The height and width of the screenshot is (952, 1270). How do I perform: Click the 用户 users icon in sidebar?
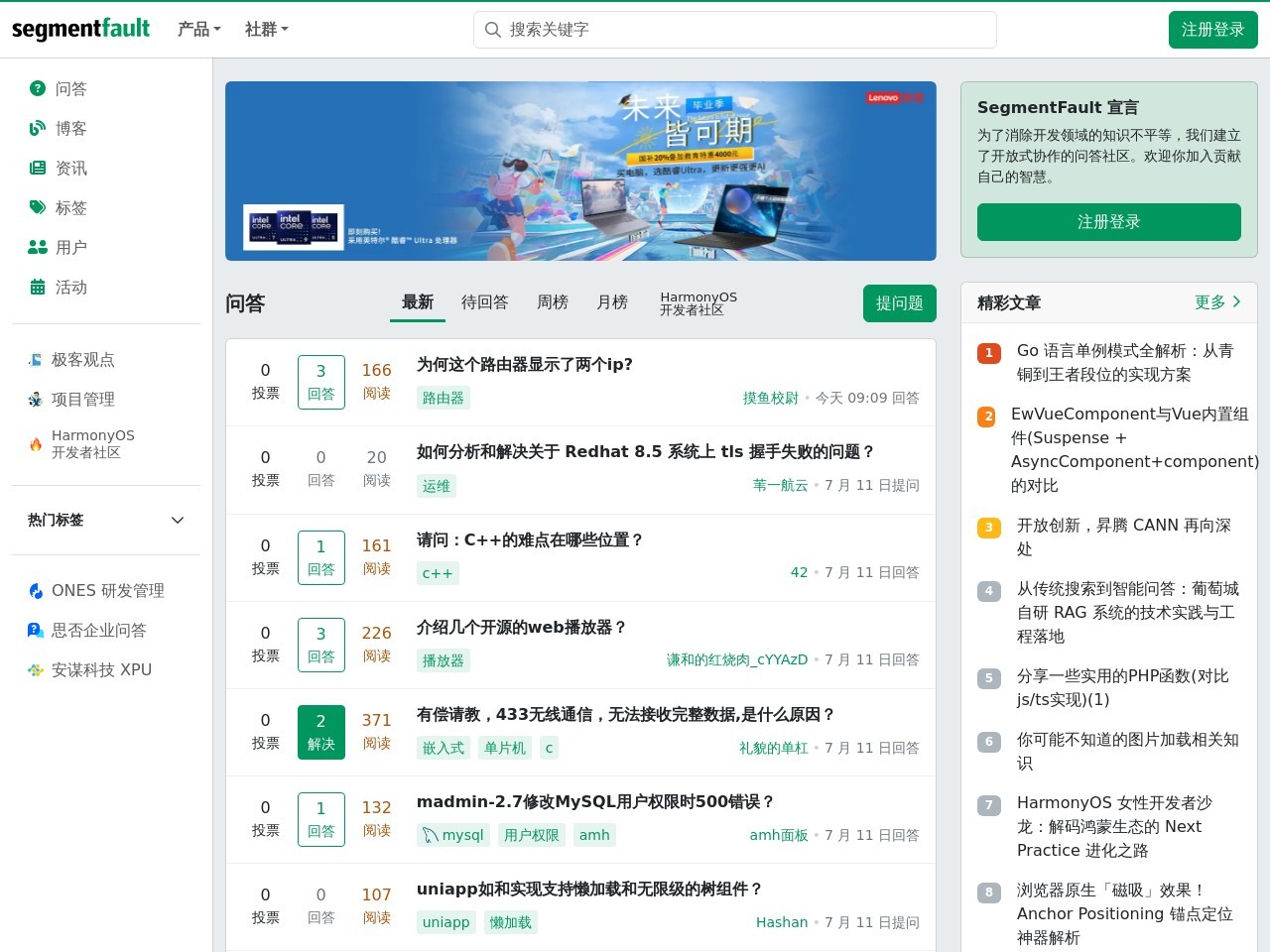[38, 247]
